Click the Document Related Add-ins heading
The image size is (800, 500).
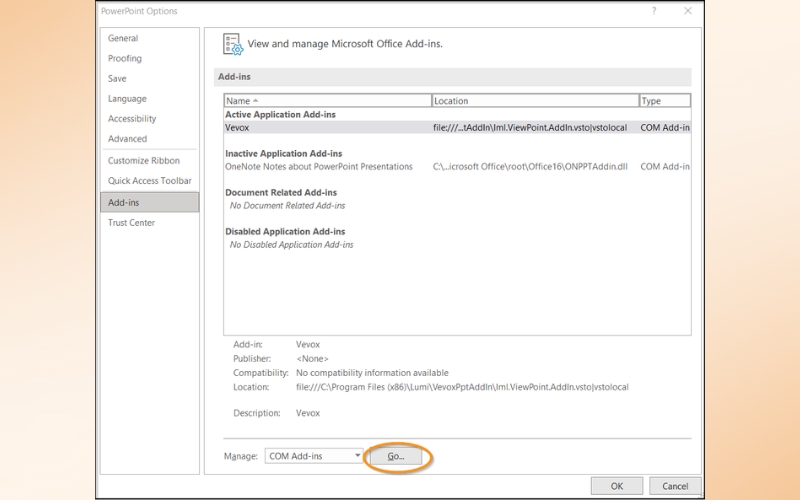tap(281, 192)
